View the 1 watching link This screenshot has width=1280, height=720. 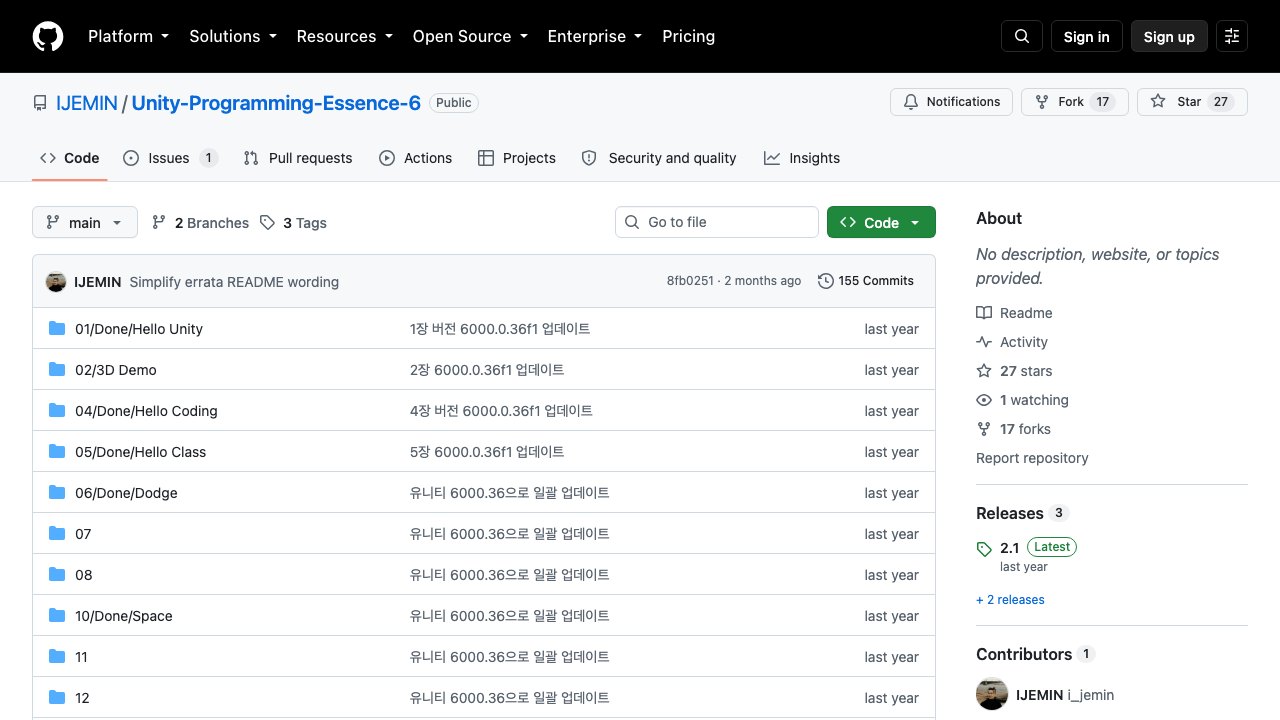click(x=1022, y=400)
